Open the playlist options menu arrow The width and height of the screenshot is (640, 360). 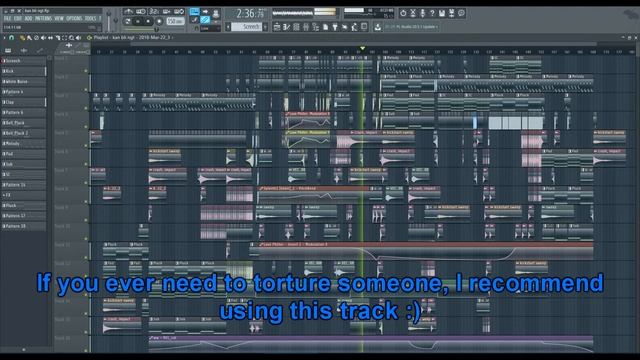[4, 38]
